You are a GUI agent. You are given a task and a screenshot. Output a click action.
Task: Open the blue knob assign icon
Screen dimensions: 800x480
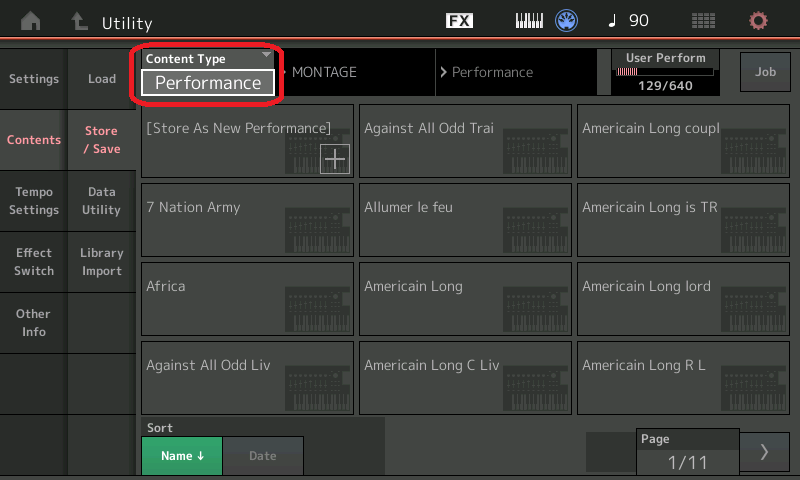[x=568, y=21]
